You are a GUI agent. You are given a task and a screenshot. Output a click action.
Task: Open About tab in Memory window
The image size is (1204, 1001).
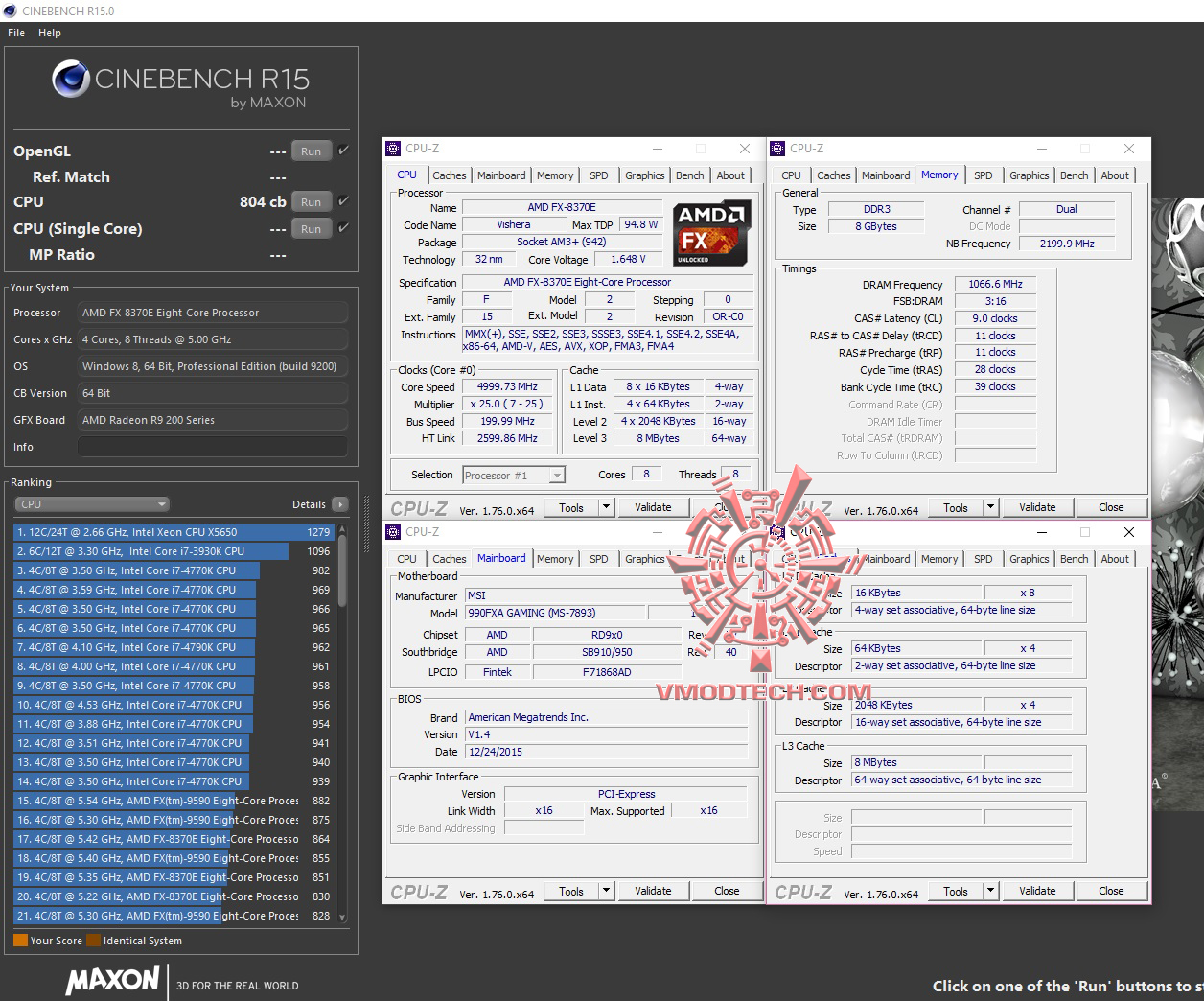pos(1115,175)
